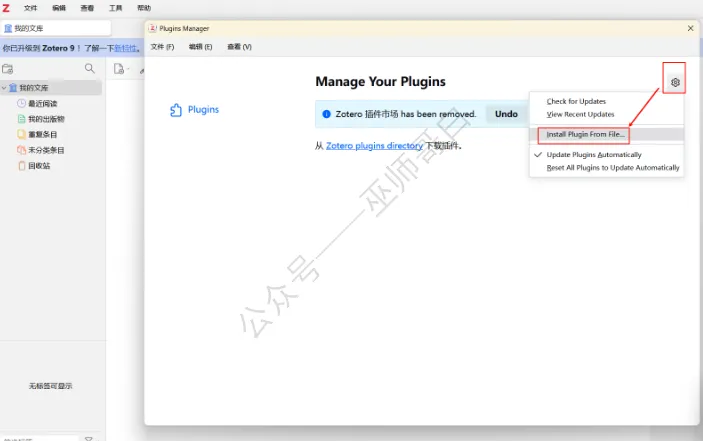
Task: Switch to the 我的文库 tab at top
Action: (x=56, y=28)
